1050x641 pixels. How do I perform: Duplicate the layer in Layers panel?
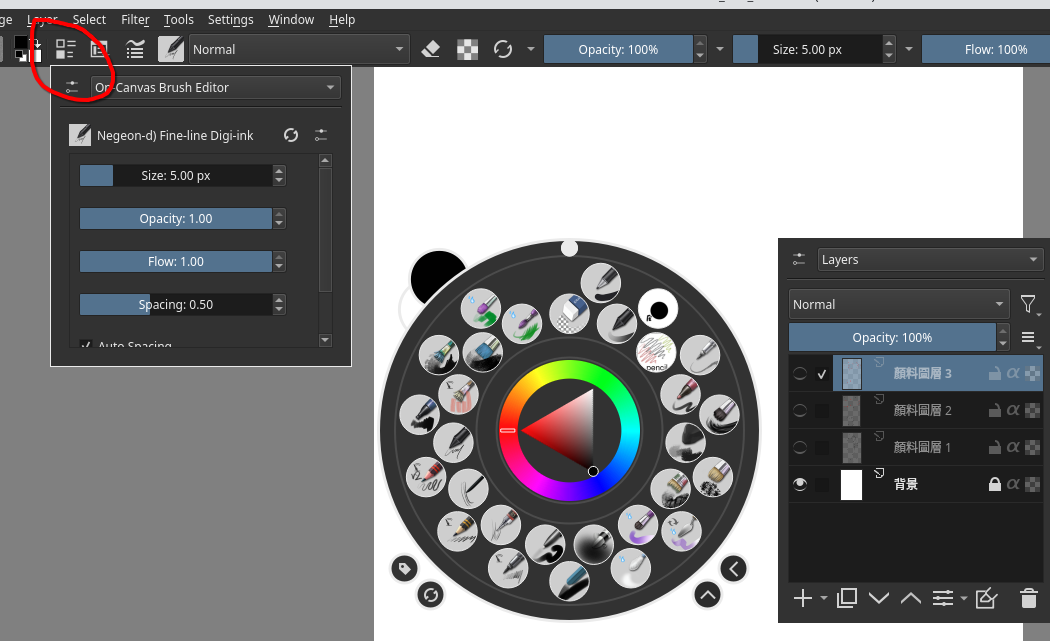pos(846,598)
